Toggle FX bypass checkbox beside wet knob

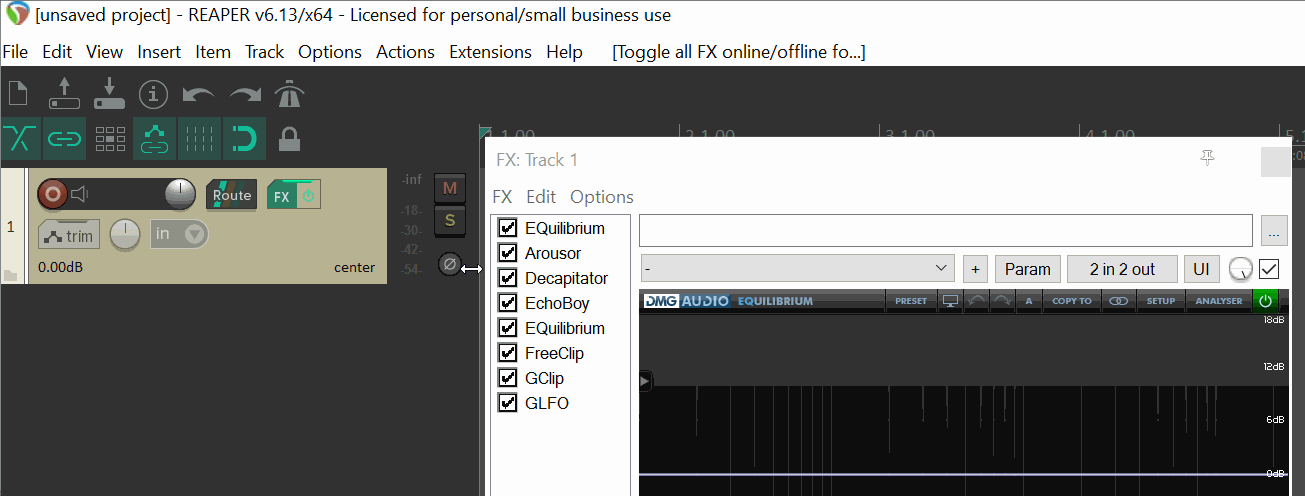[1269, 269]
